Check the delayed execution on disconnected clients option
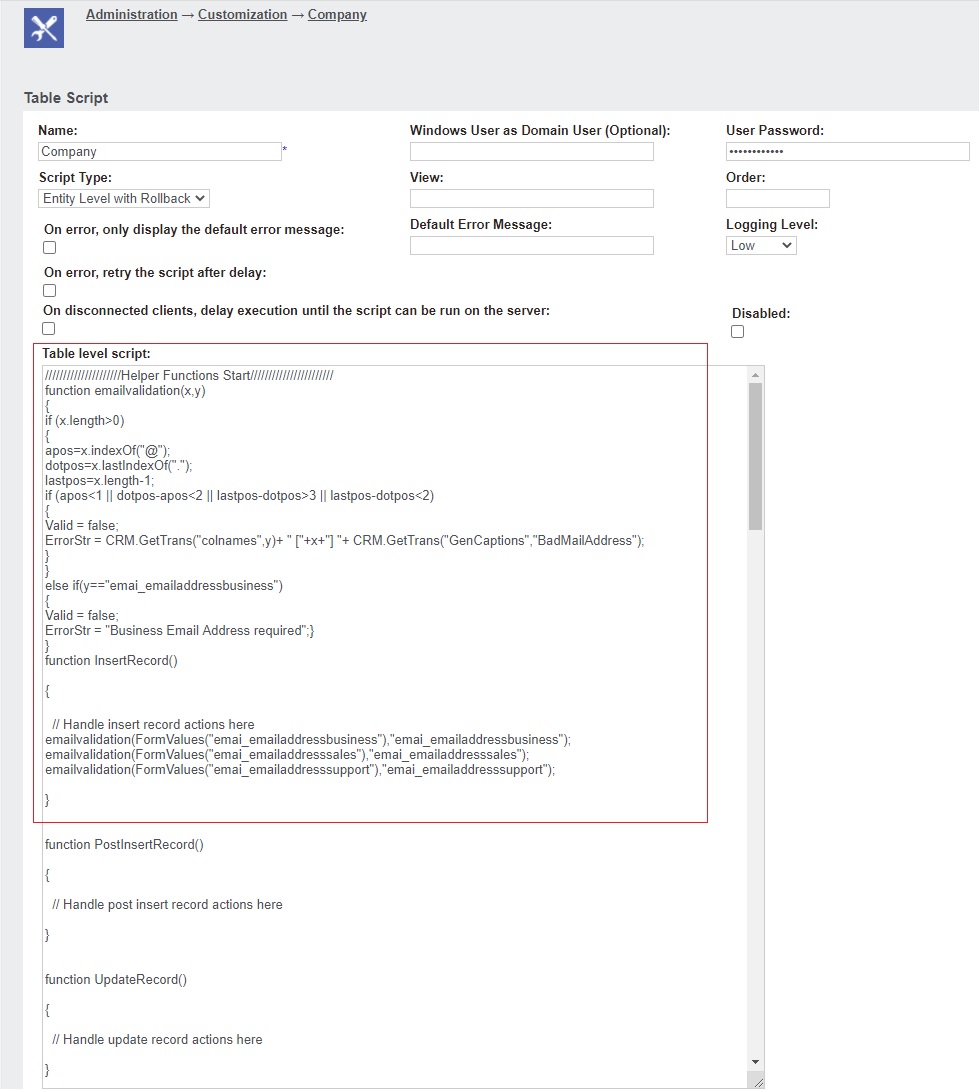The height and width of the screenshot is (1091, 979). pyautogui.click(x=49, y=328)
